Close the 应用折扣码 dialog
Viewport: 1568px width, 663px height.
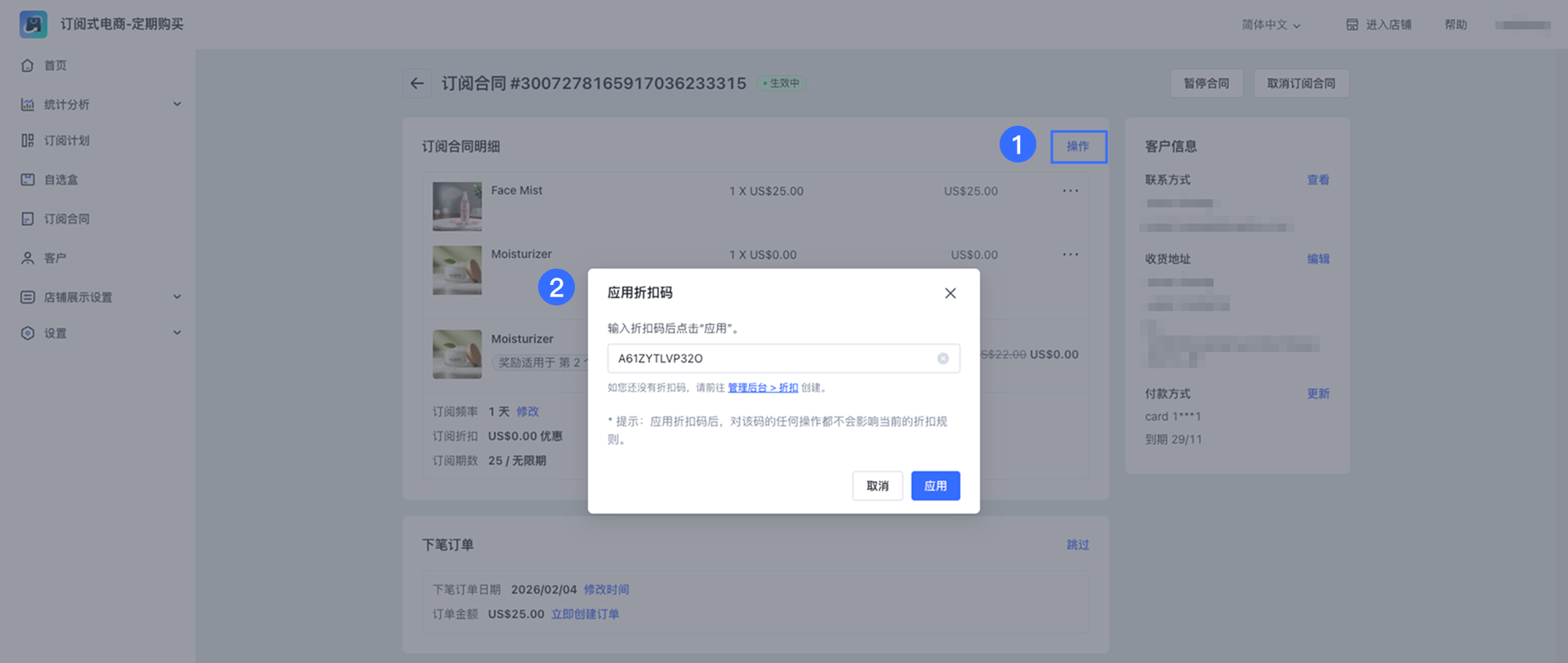click(951, 293)
